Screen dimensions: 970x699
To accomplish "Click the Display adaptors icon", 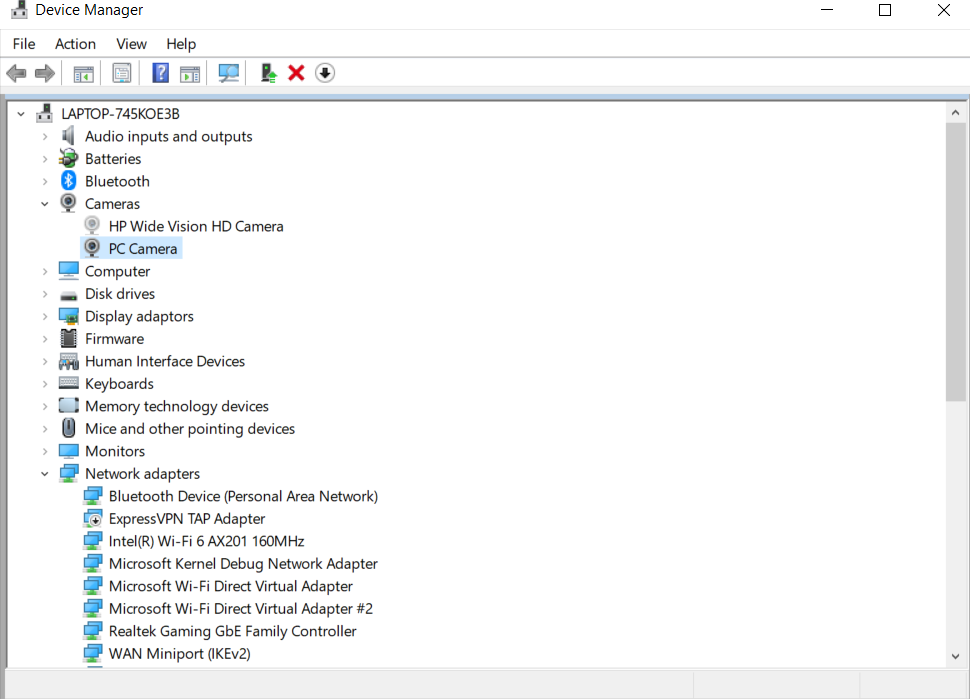I will (68, 316).
